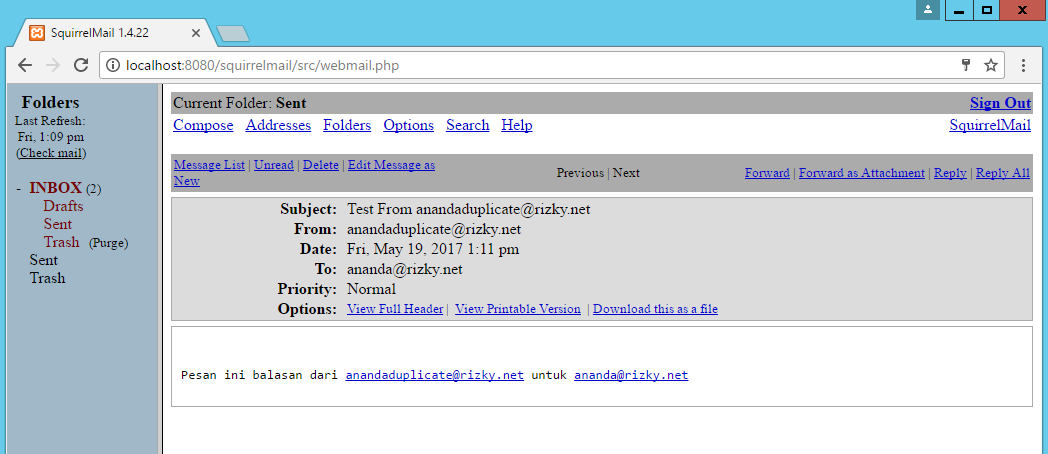1048x454 pixels.
Task: Click the Current Folder: Sent label
Action: coord(239,103)
